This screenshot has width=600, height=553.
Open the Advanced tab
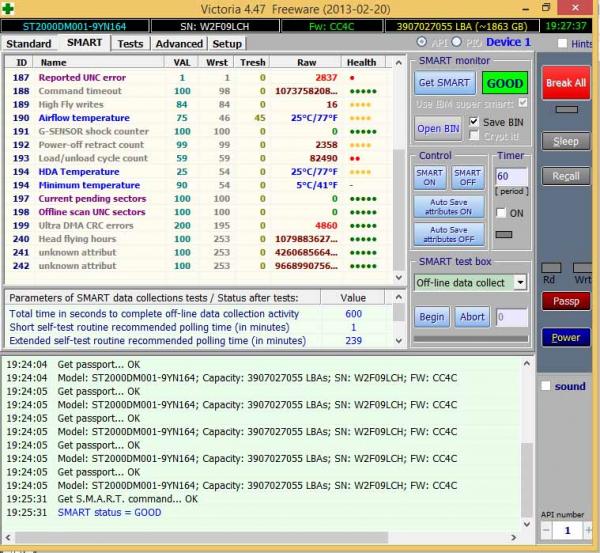[x=178, y=44]
